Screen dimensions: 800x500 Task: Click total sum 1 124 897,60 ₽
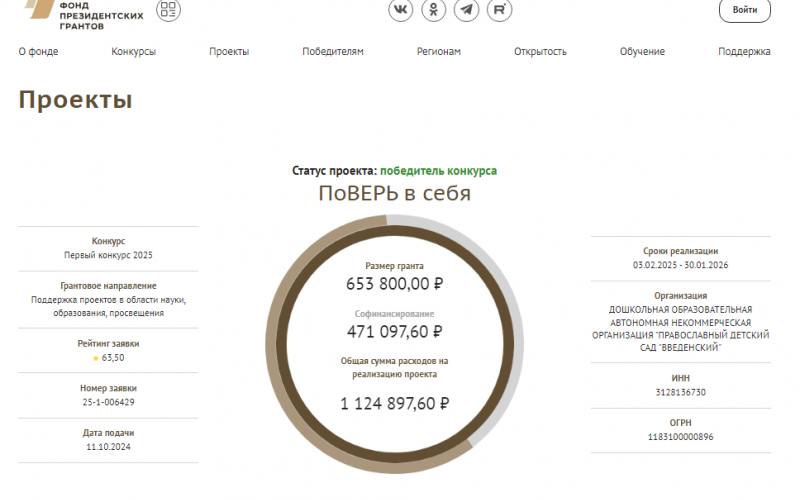coord(394,404)
